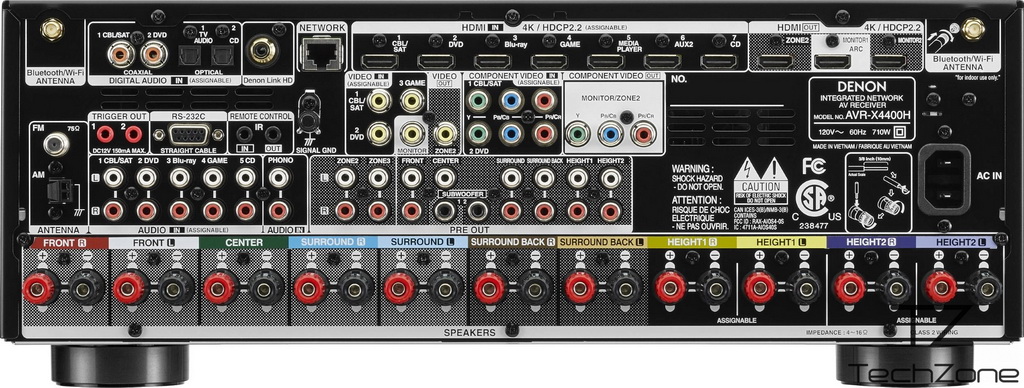Click the TRIGGER OUT 1 jack
This screenshot has height=388, width=1024.
[x=104, y=135]
